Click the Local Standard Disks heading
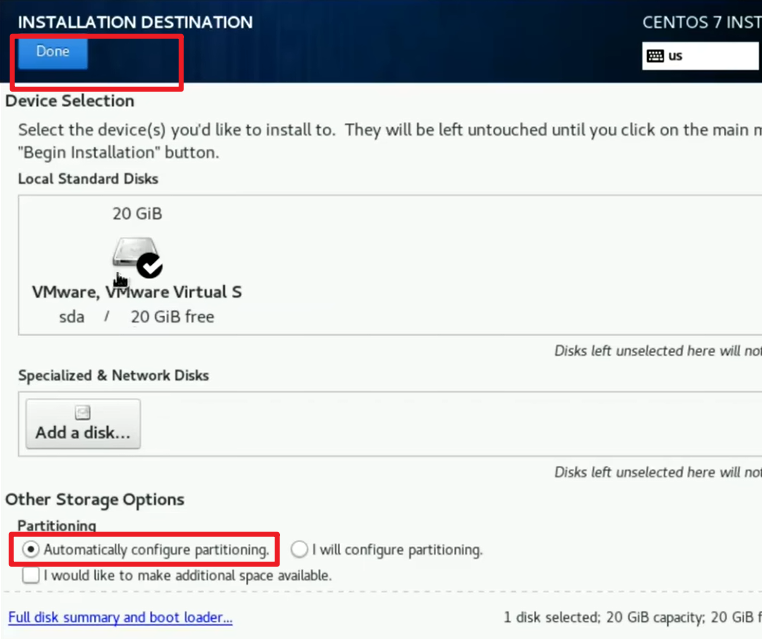Image resolution: width=762 pixels, height=639 pixels. (88, 178)
